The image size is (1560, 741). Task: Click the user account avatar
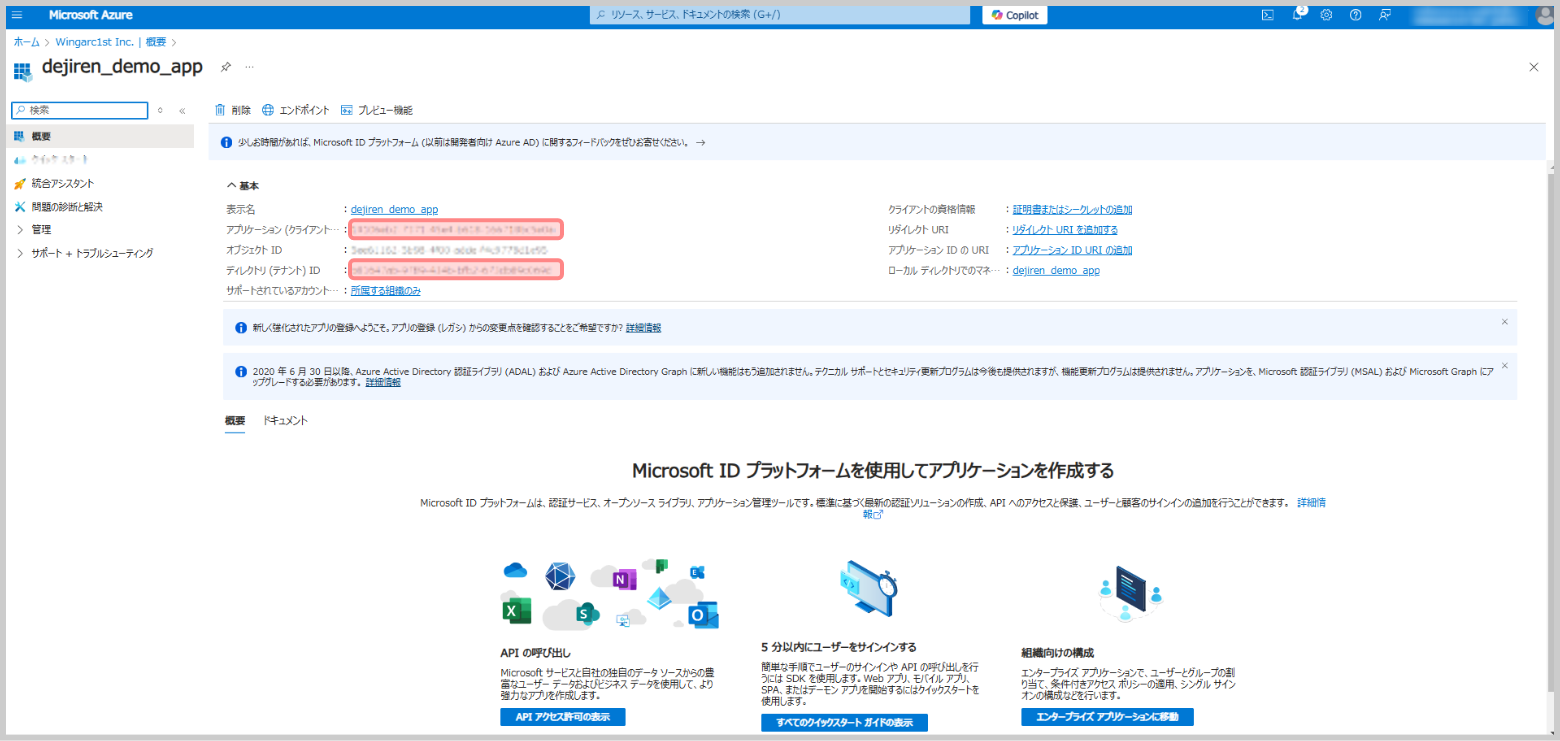pos(1545,15)
